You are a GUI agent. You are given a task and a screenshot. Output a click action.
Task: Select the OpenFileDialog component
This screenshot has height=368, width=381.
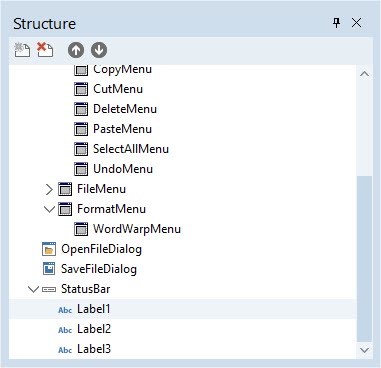[x=101, y=249]
